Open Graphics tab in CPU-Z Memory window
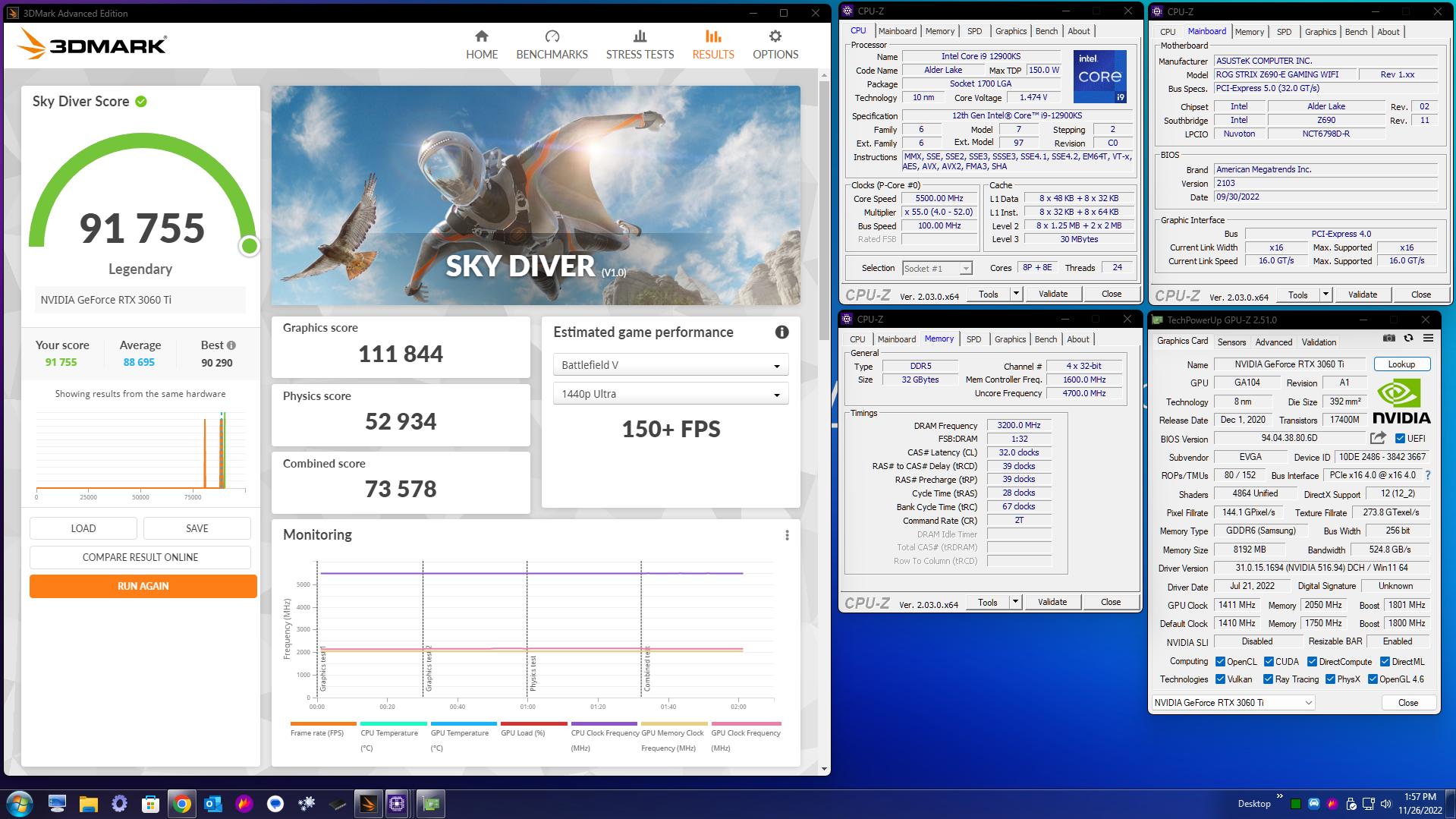 pyautogui.click(x=1010, y=339)
